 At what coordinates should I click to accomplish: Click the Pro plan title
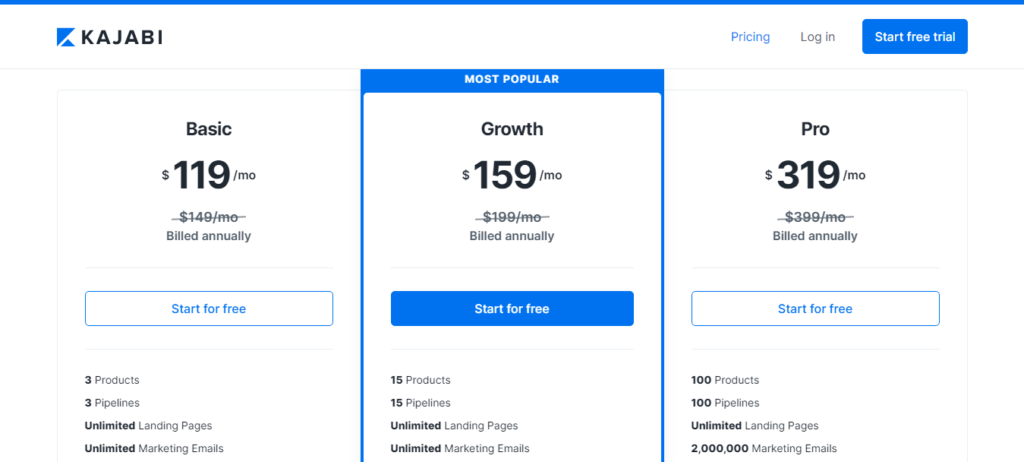pyautogui.click(x=815, y=129)
